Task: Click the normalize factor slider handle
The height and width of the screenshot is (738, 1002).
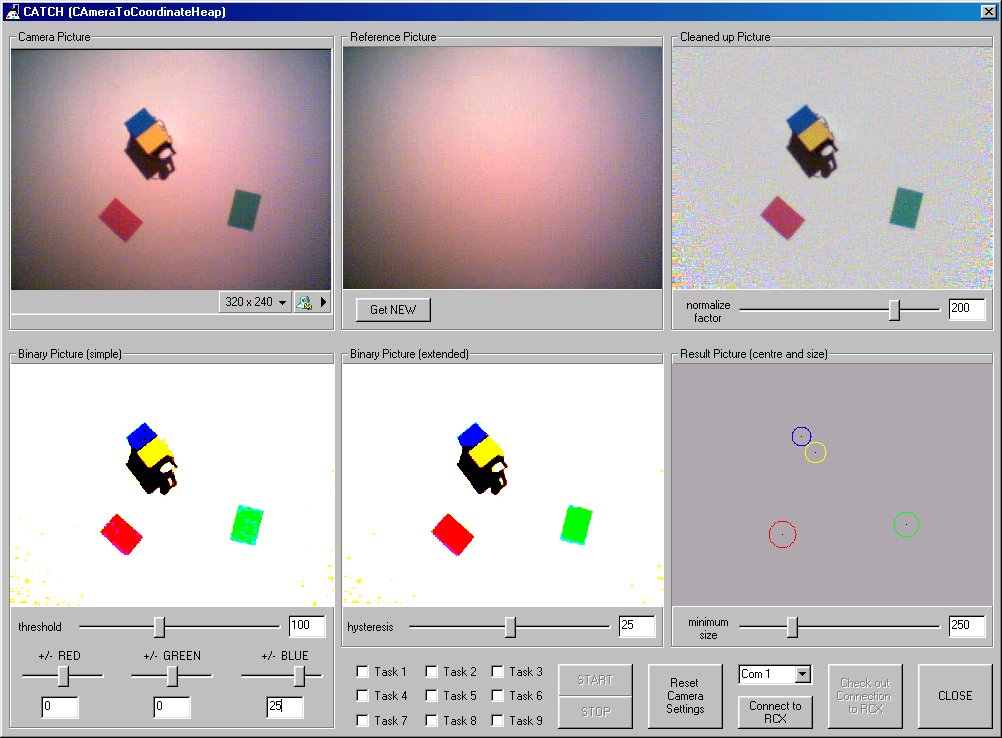Action: (895, 310)
